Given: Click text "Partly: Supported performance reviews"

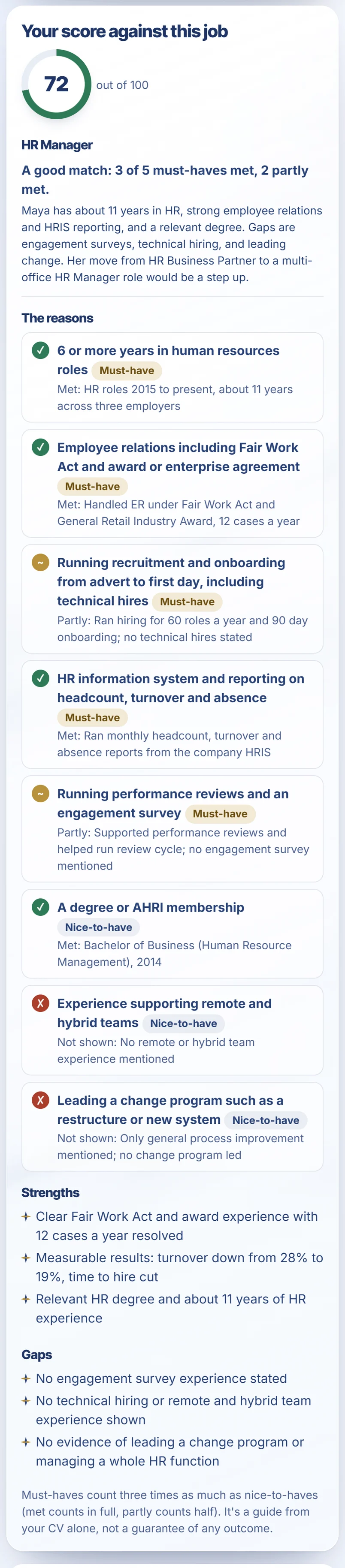Looking at the screenshot, I should tap(184, 849).
